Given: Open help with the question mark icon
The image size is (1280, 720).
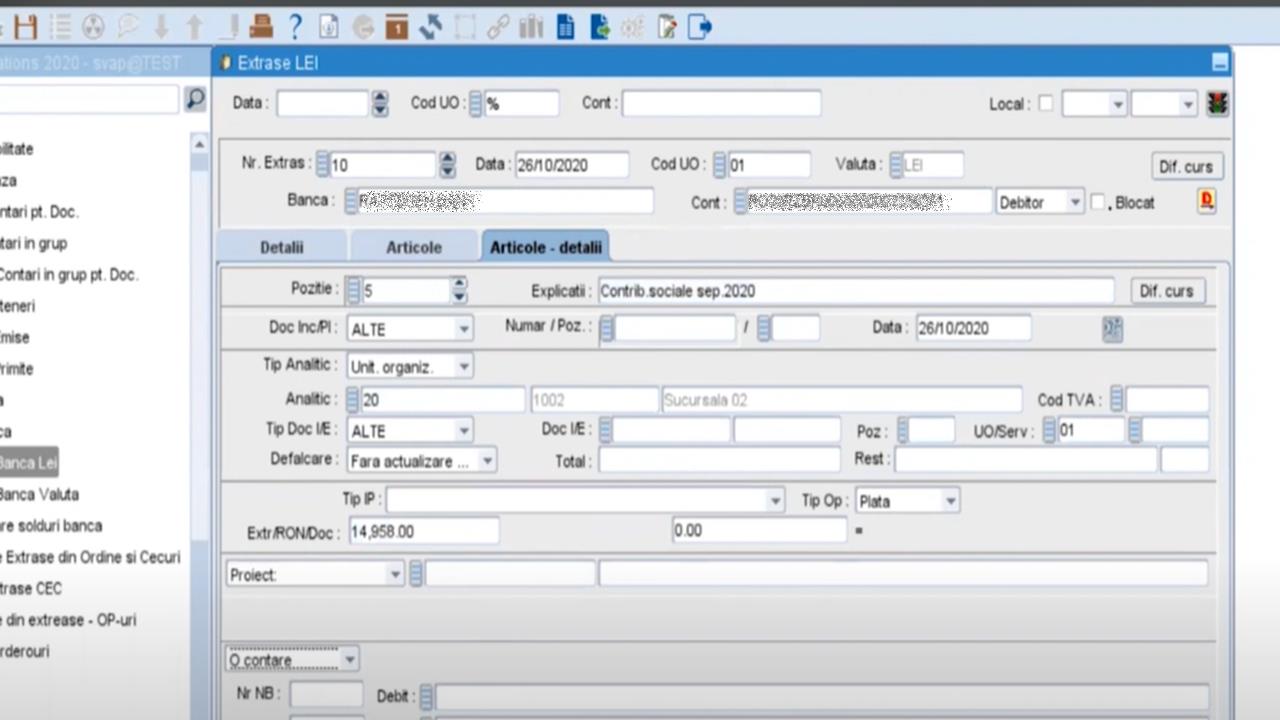Looking at the screenshot, I should pos(295,27).
